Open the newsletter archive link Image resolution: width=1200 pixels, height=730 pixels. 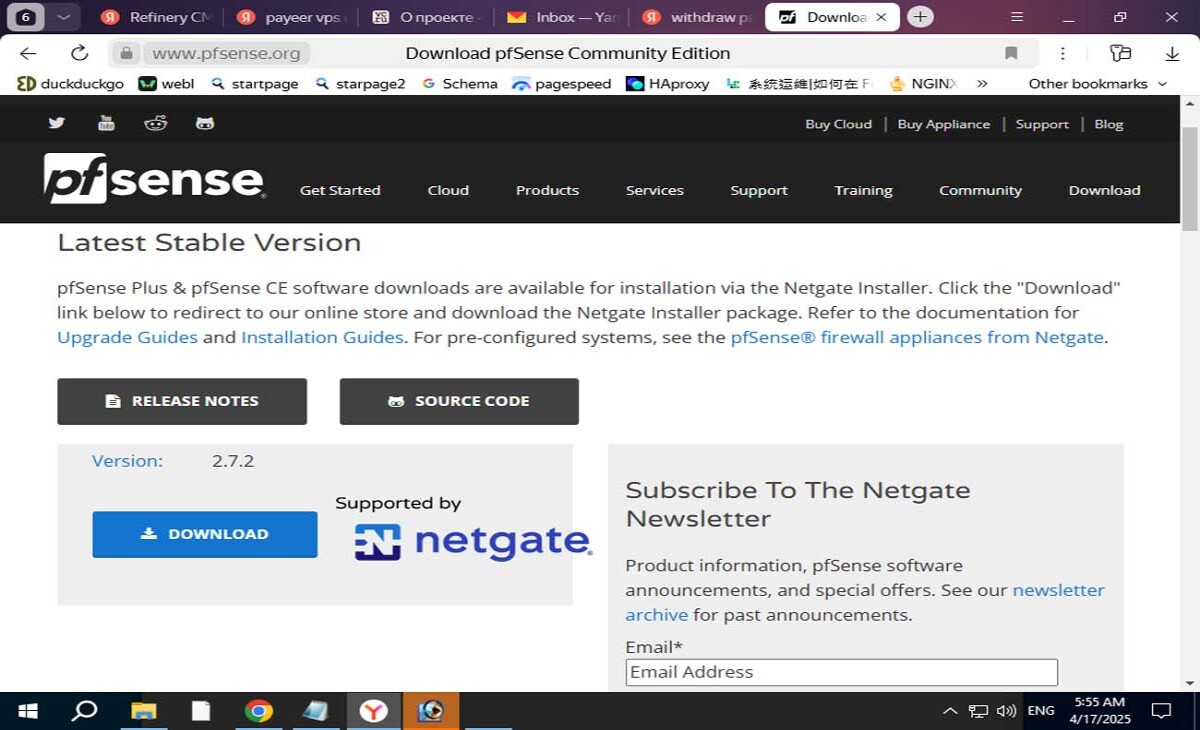click(x=865, y=602)
